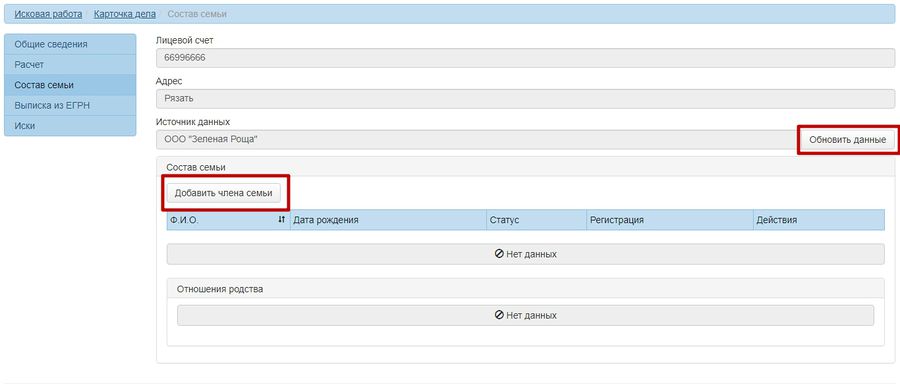Select the Состав семьи breadcrumb item
The width and height of the screenshot is (900, 391).
tap(197, 14)
